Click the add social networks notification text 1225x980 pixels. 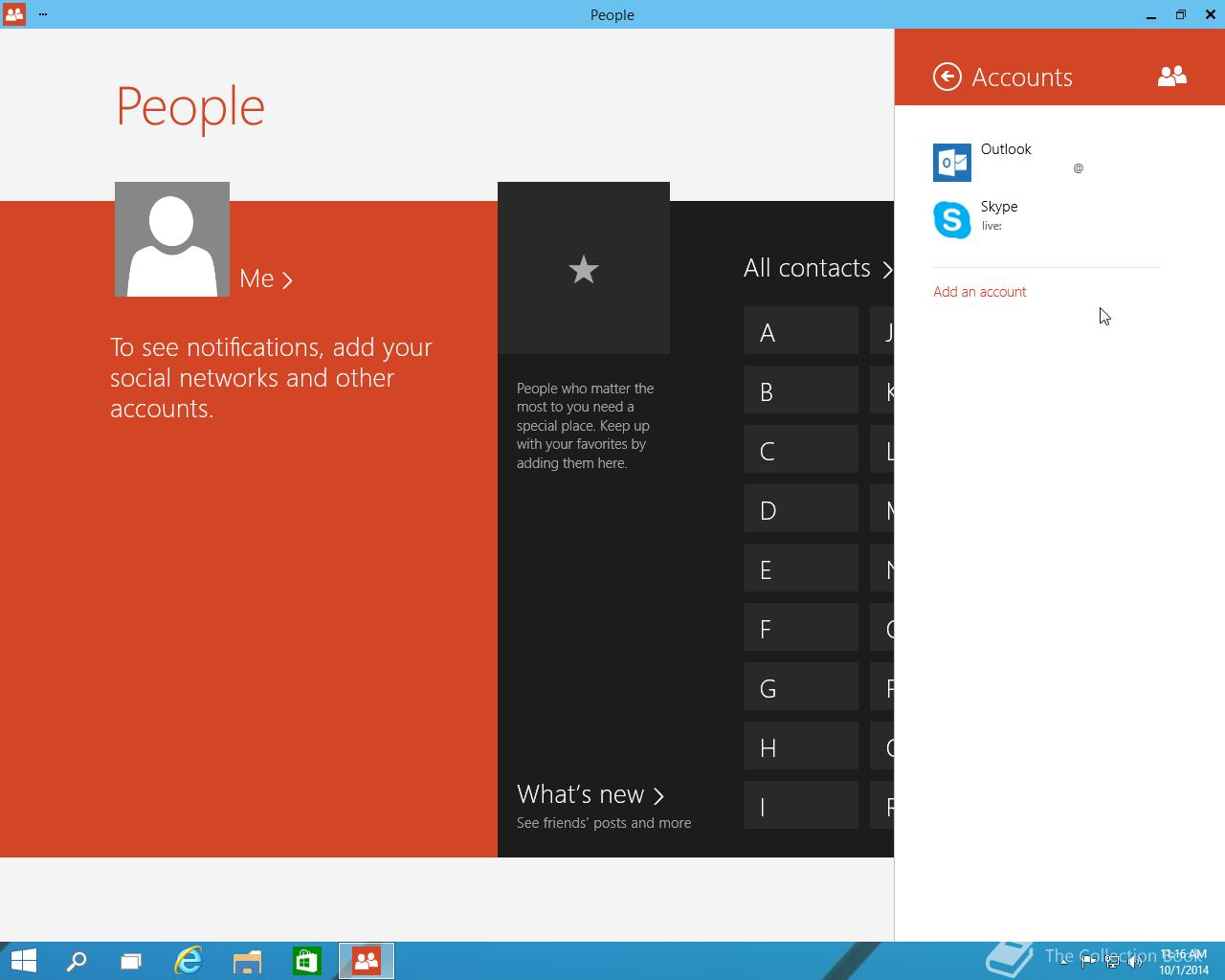click(x=271, y=377)
